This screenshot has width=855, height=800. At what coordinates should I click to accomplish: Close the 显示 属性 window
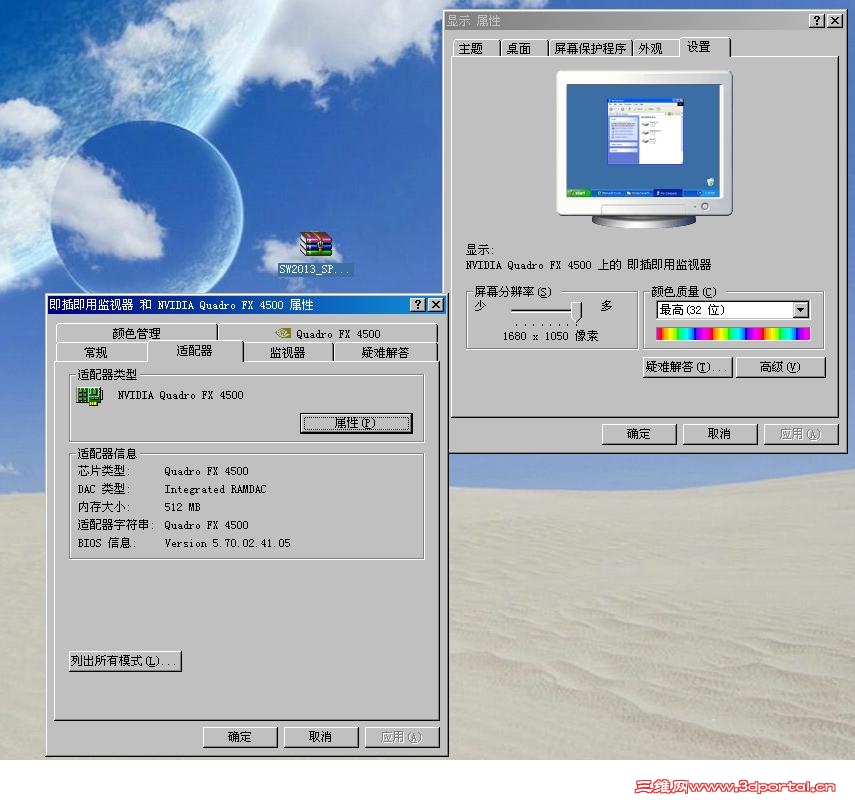[x=835, y=21]
